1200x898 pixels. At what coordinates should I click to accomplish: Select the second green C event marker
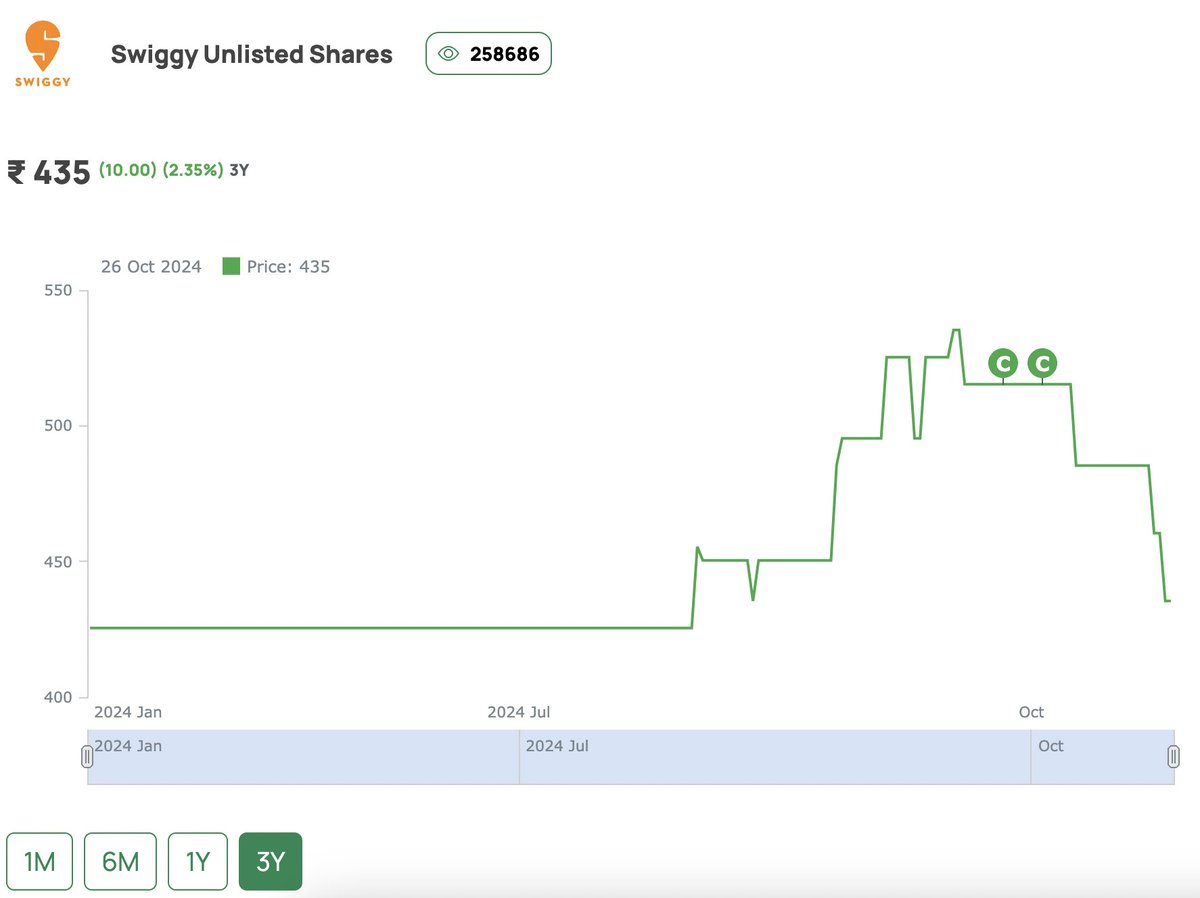click(1041, 364)
